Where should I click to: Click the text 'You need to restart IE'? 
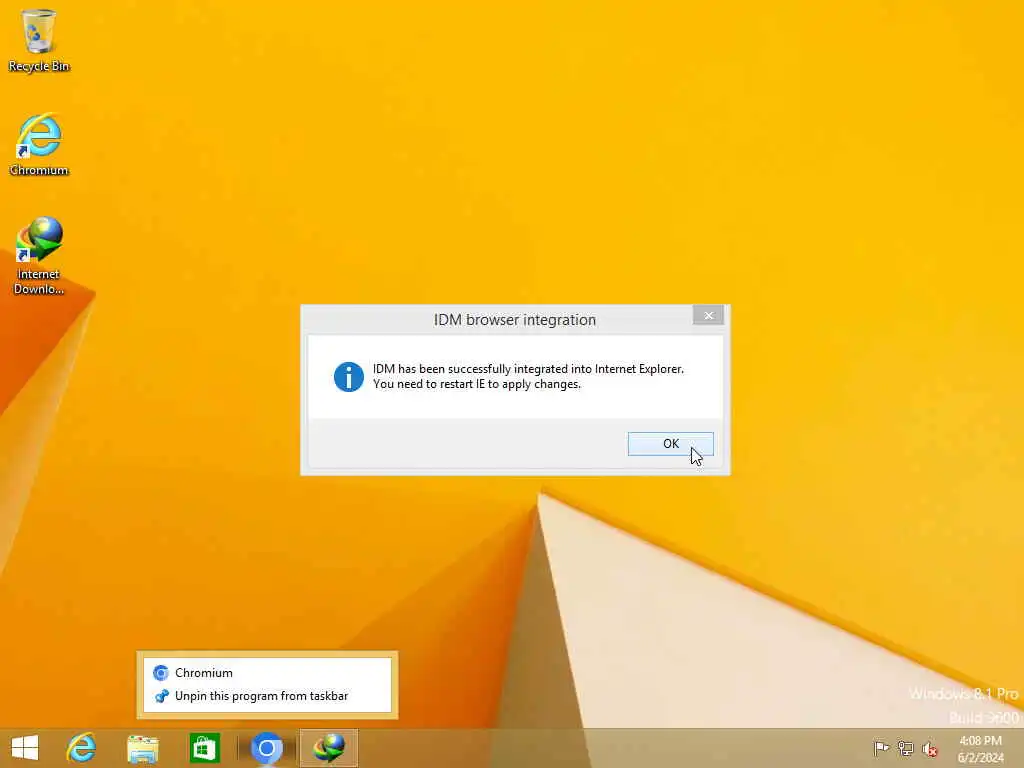pyautogui.click(x=428, y=384)
